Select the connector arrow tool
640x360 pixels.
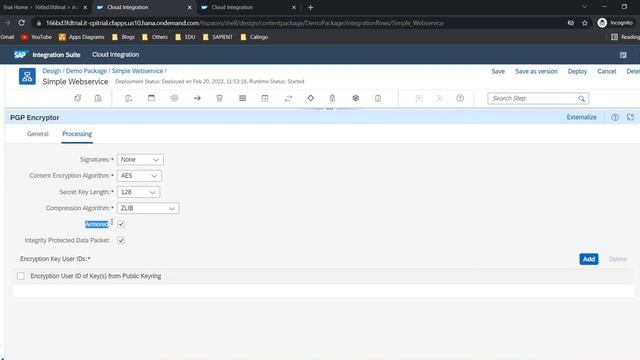197,98
